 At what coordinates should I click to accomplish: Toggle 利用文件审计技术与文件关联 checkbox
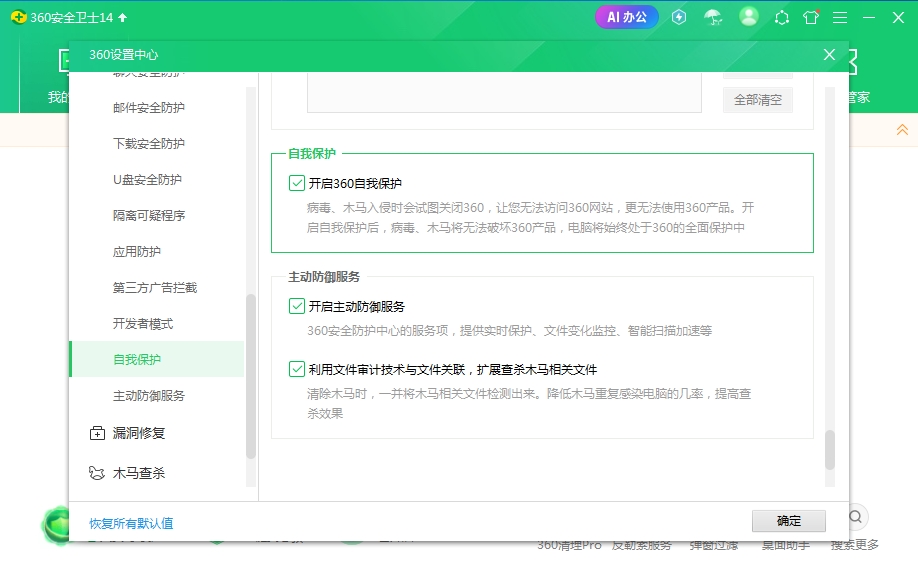297,369
